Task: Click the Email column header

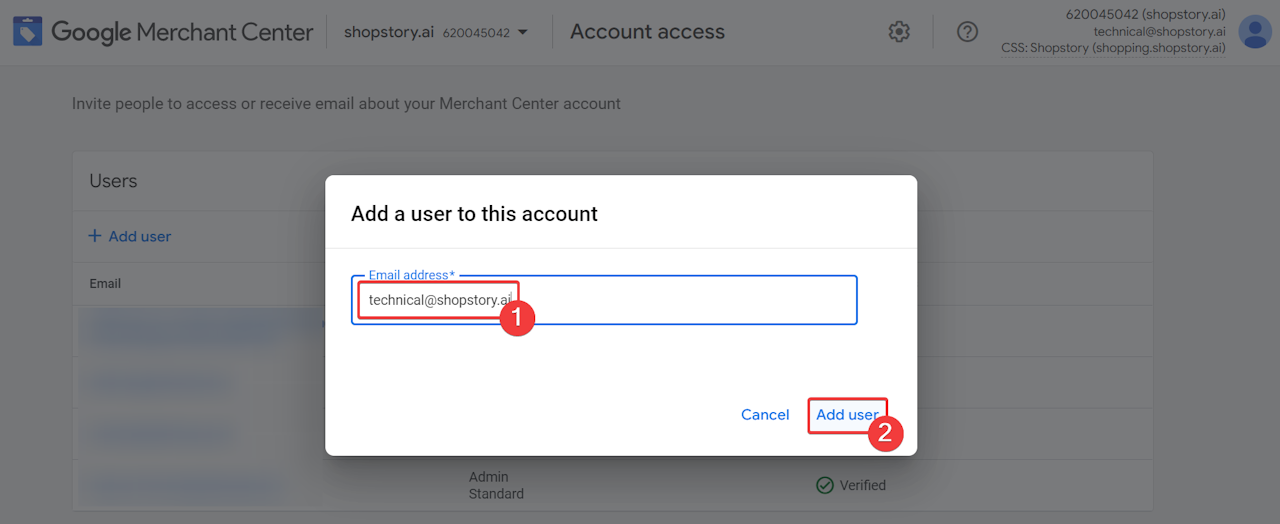Action: pos(105,284)
